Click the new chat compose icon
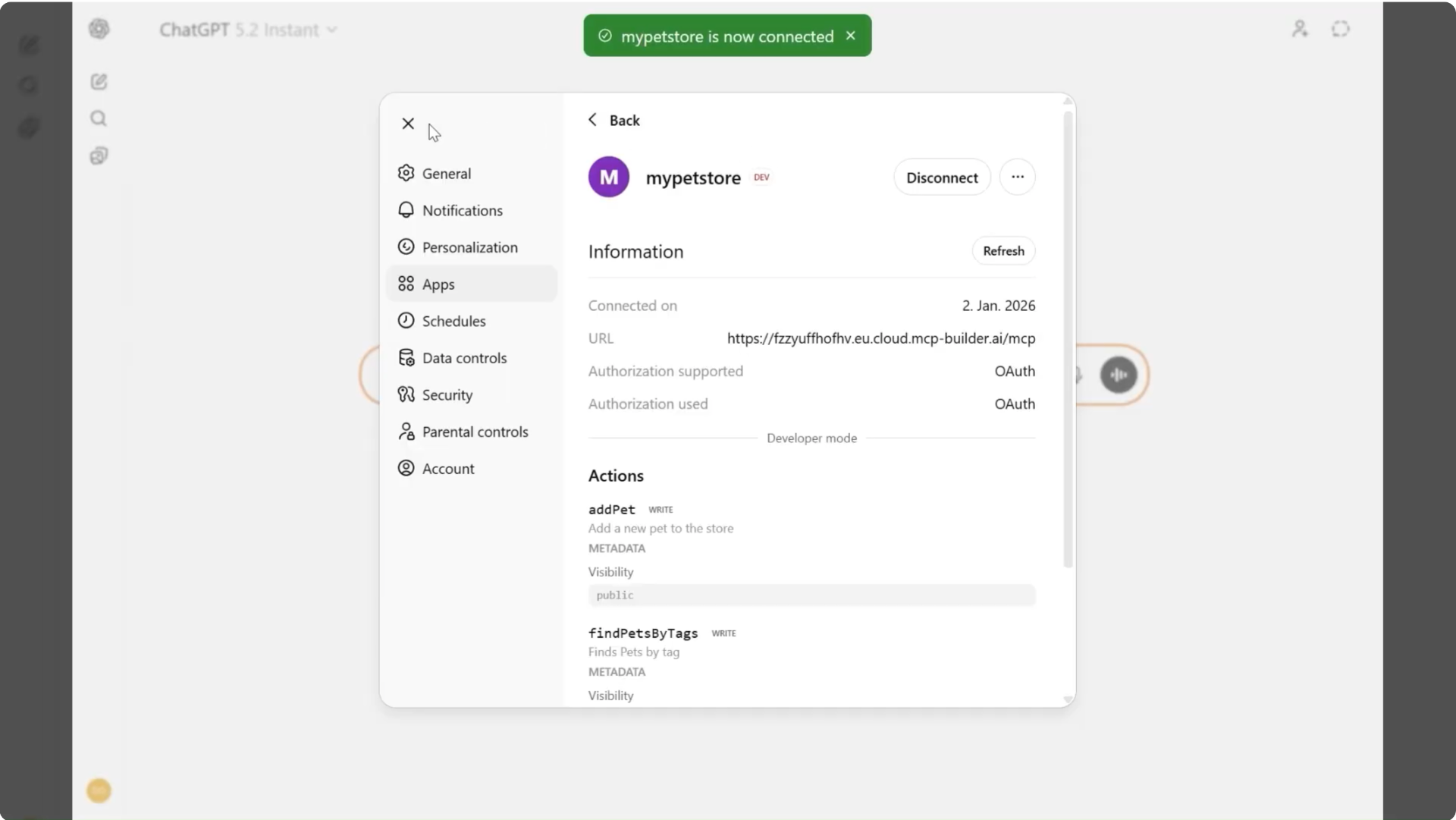The width and height of the screenshot is (1456, 820). [99, 82]
